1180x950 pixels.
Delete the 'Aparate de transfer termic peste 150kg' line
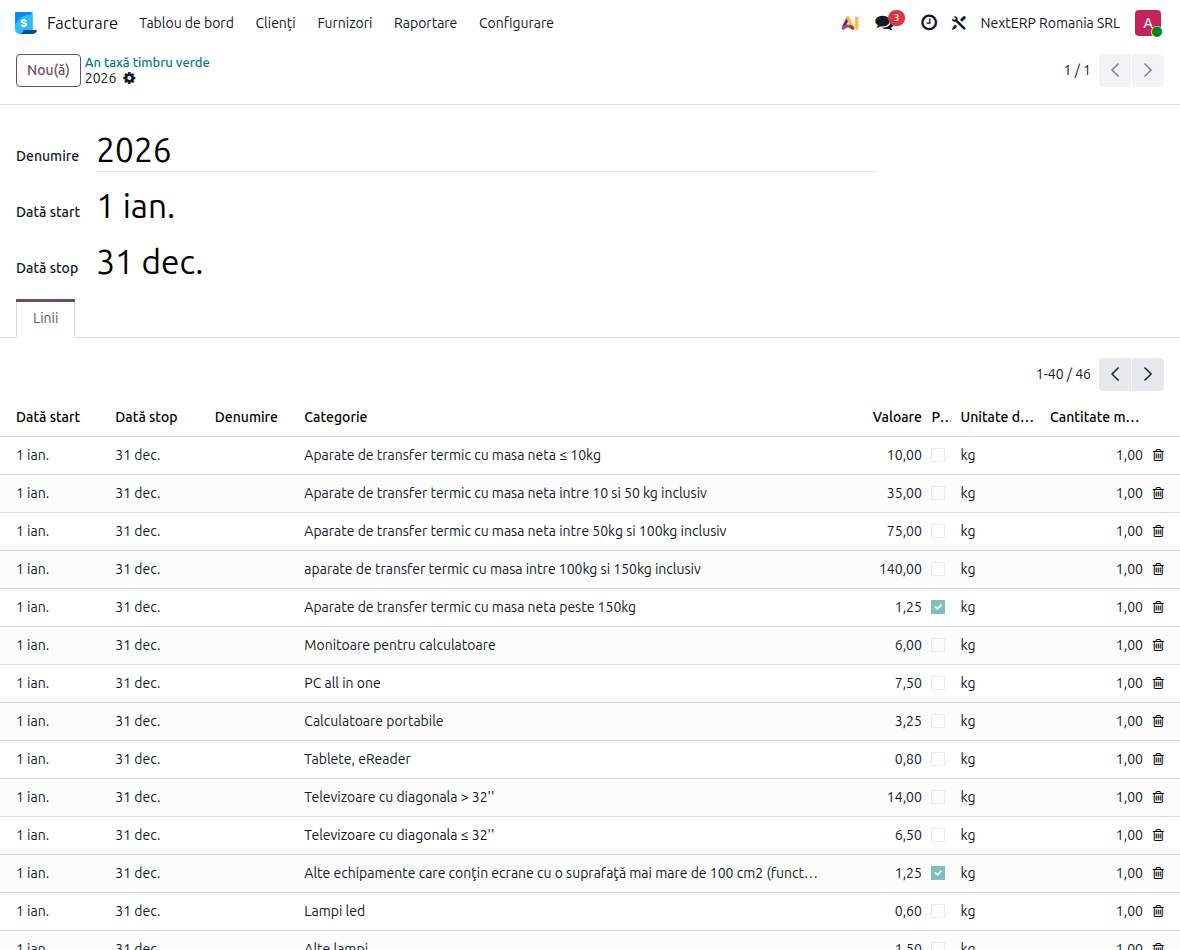tap(1158, 607)
